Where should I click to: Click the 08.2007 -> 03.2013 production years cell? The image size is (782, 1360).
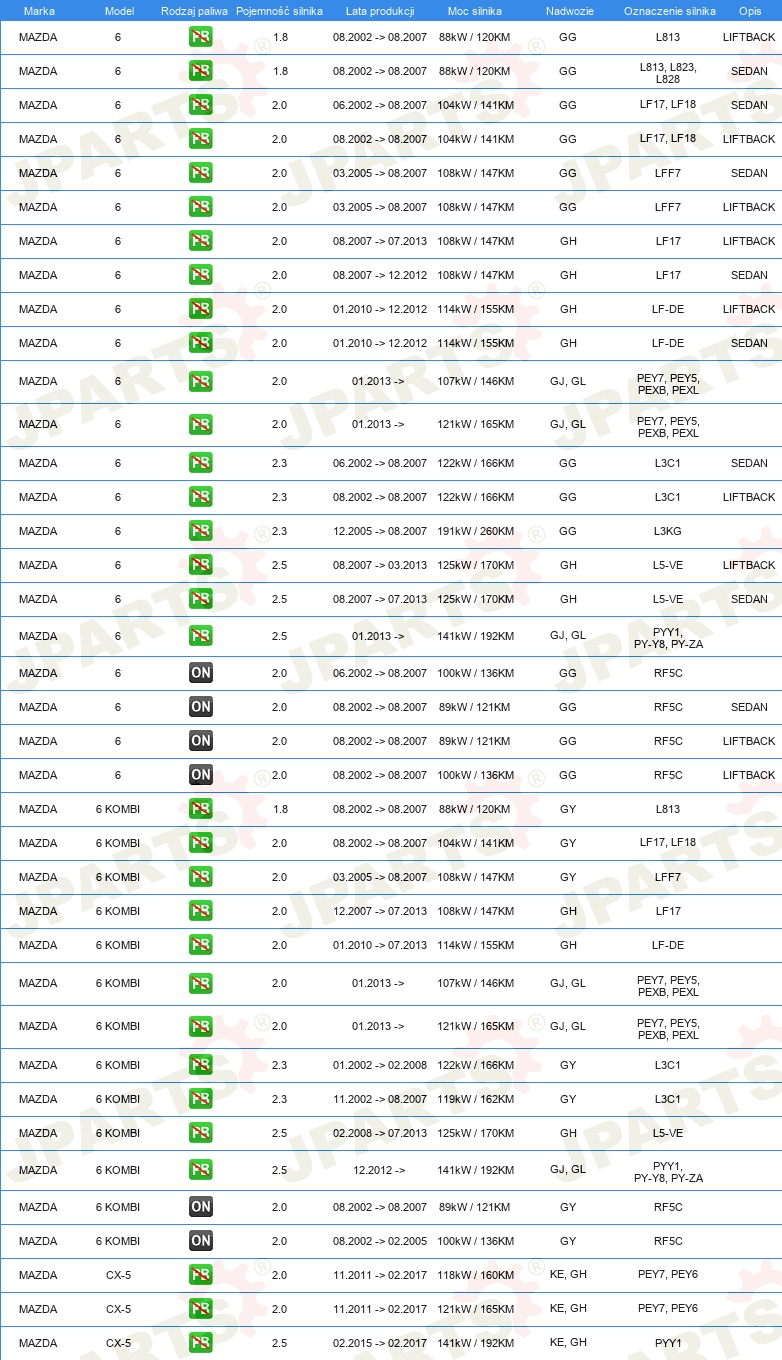pos(380,565)
